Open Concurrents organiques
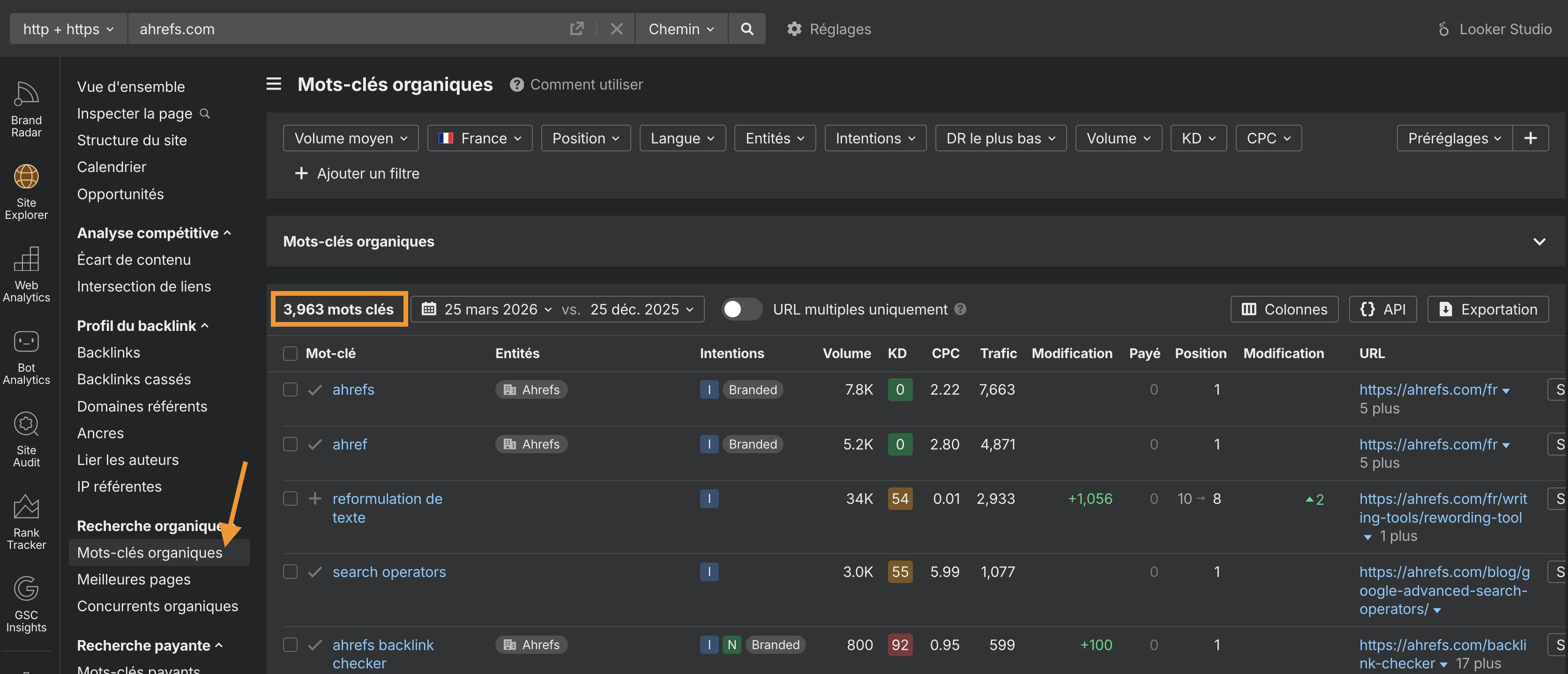 pos(157,606)
